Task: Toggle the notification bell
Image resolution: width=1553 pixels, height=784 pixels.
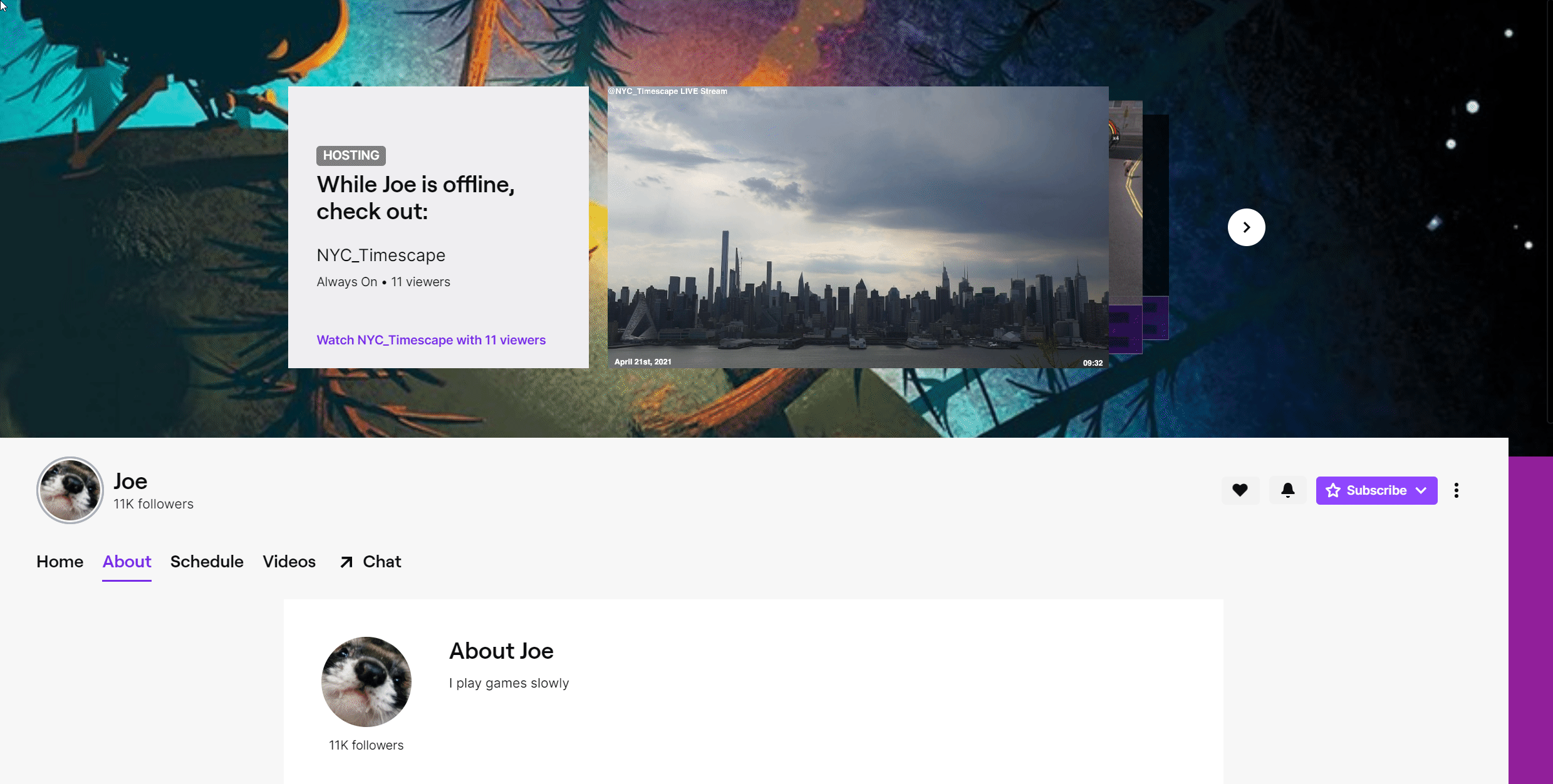Action: click(1287, 490)
